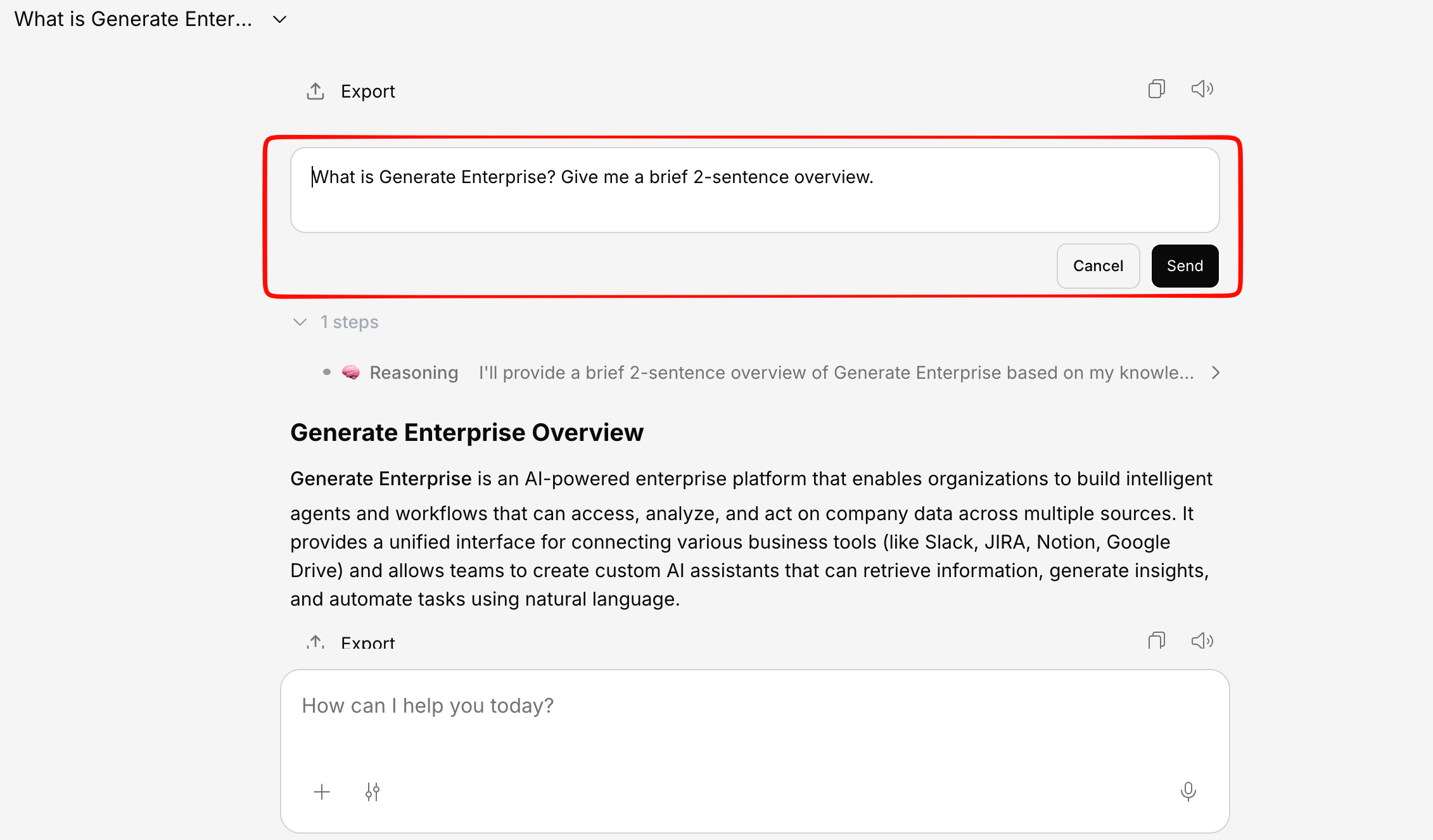Screen dimensions: 1433x840
Task: Click top read-aloud speaker icon
Action: pyautogui.click(x=1202, y=89)
